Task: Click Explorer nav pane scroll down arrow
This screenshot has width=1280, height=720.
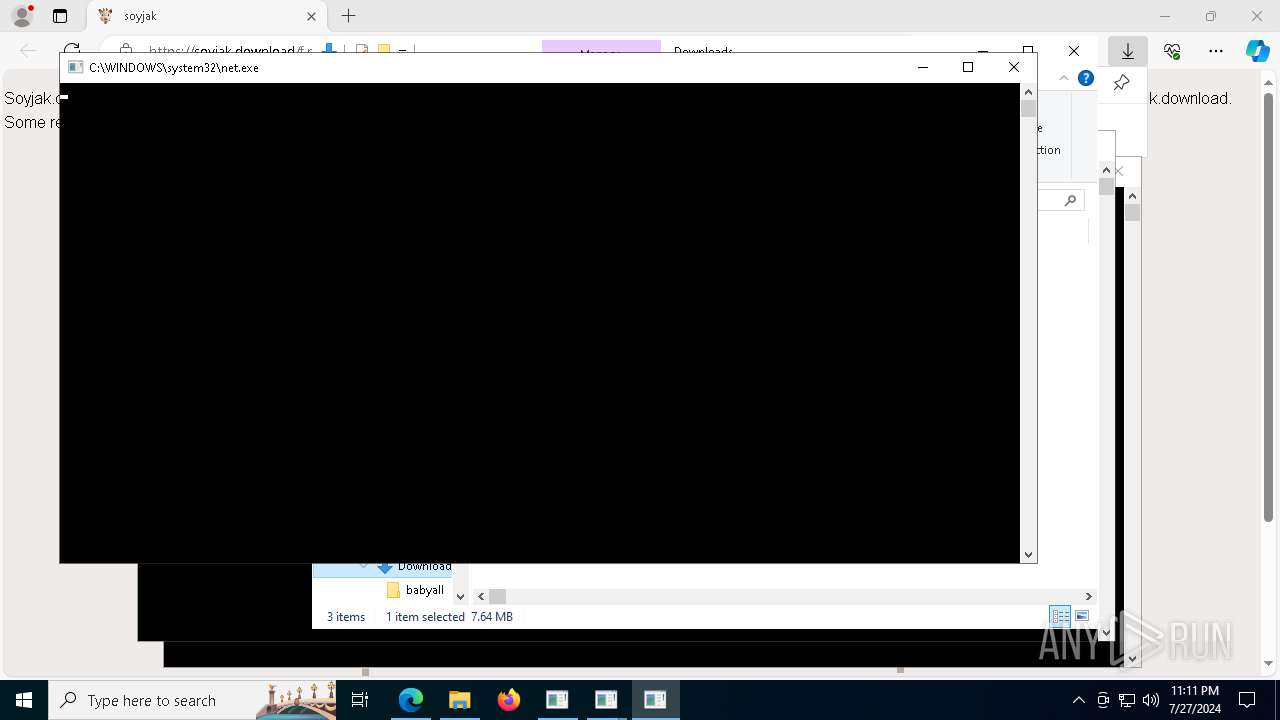Action: point(460,596)
